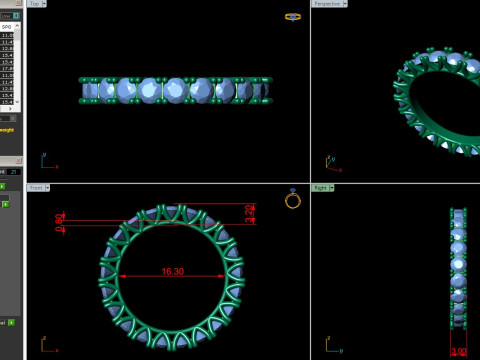Click the gem list scroll-right arrow
The image size is (480, 360).
(10, 109)
